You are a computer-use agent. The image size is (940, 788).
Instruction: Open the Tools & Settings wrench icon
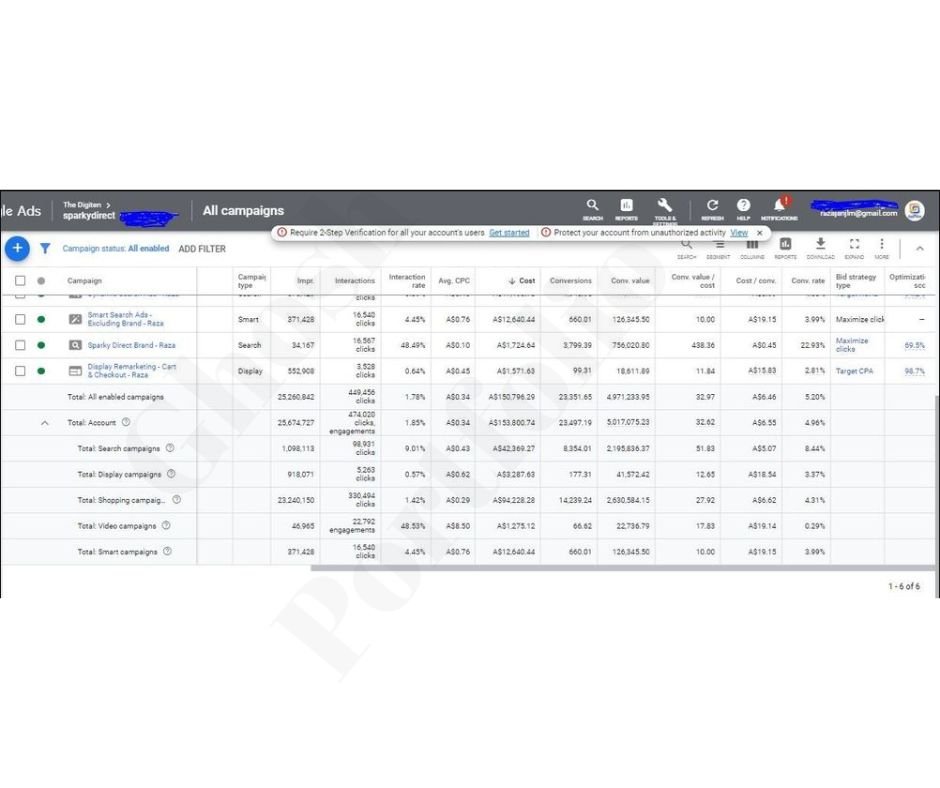tap(664, 206)
